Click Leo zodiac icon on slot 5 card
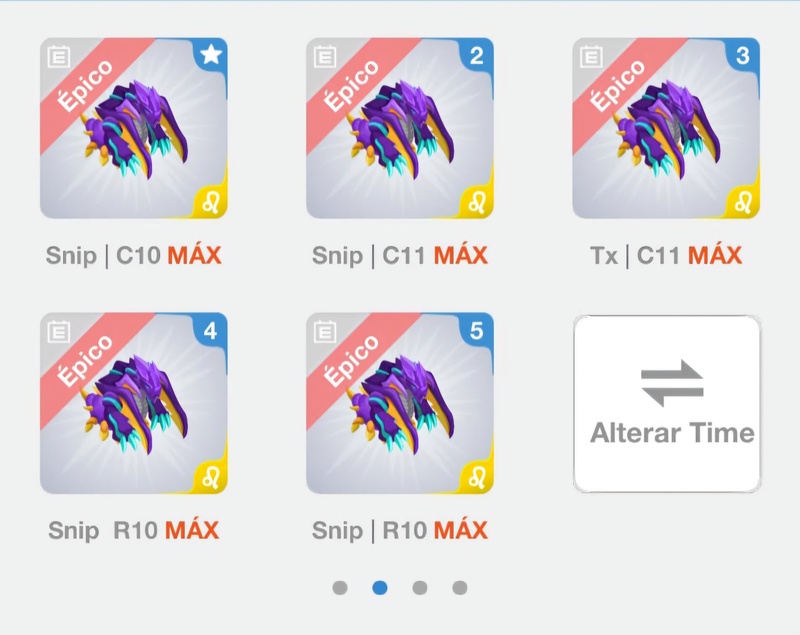This screenshot has width=800, height=635. (x=478, y=477)
